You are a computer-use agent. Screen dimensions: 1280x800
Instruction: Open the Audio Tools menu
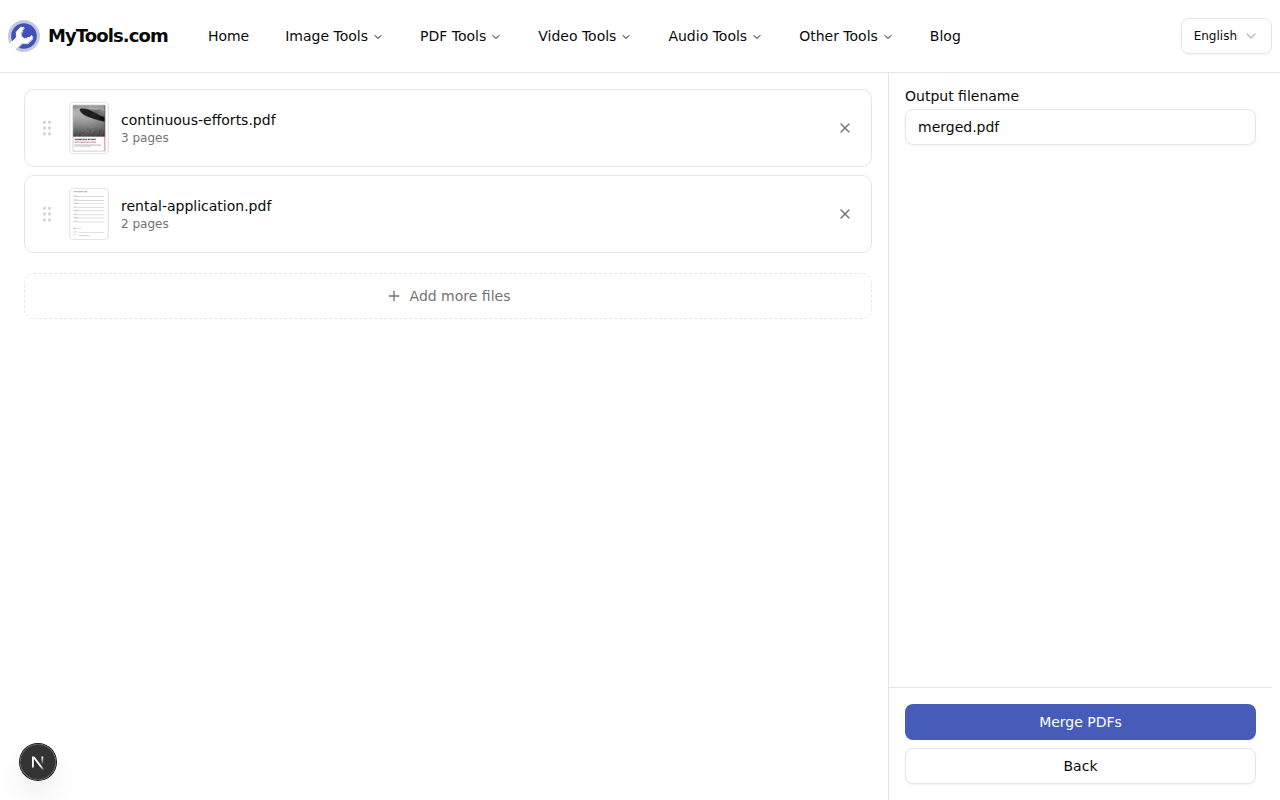coord(714,36)
